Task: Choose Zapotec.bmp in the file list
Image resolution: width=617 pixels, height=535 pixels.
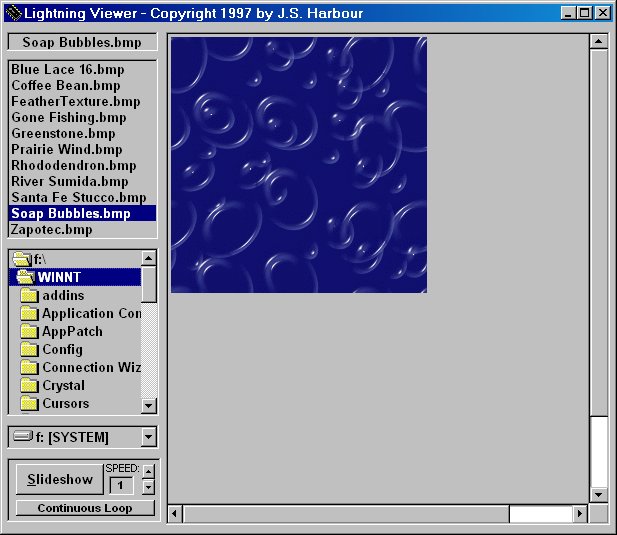Action: (51, 230)
